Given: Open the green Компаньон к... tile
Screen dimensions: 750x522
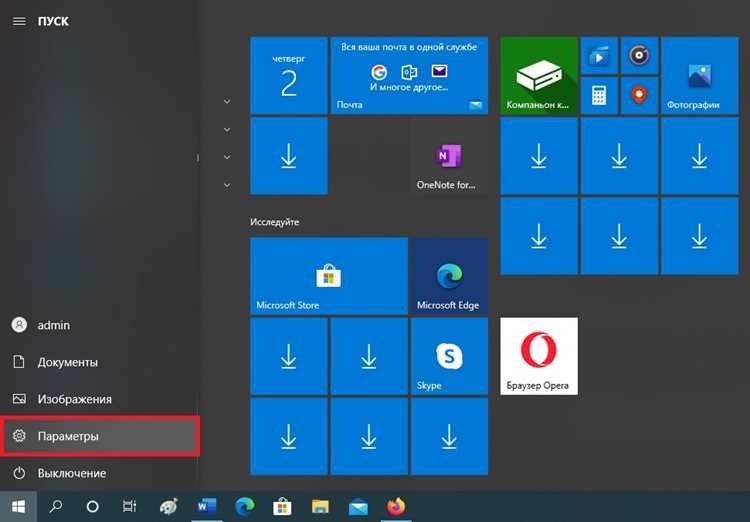Looking at the screenshot, I should pos(539,76).
